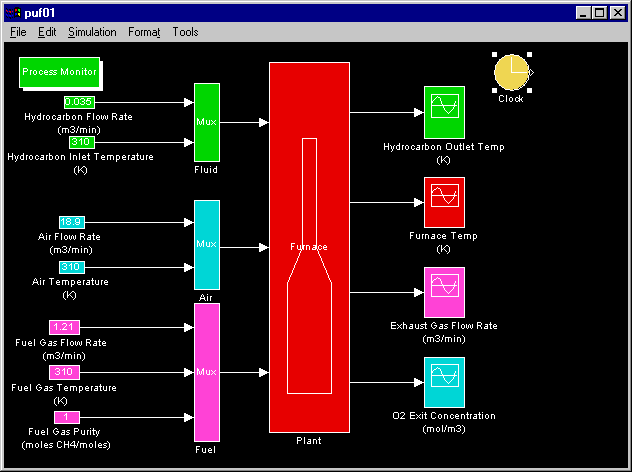The width and height of the screenshot is (632, 472).
Task: Open the File menu
Action: coord(18,32)
